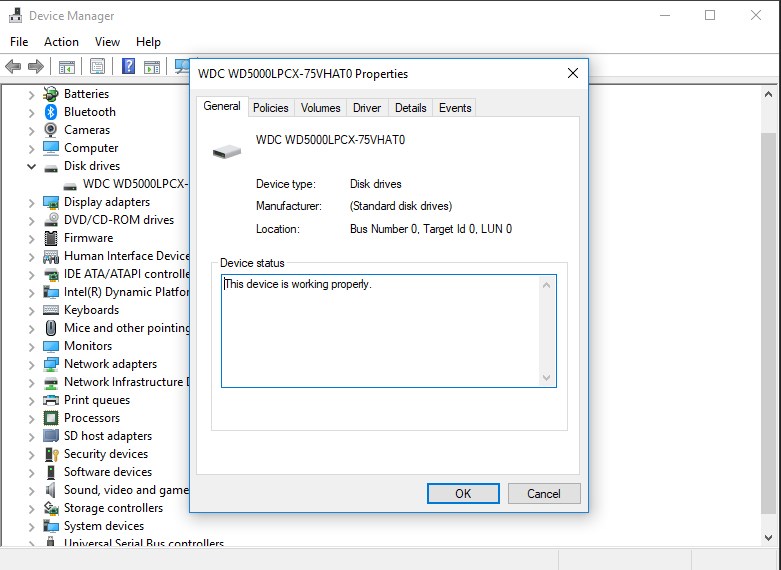781x570 pixels.
Task: Click the Display adapters icon
Action: pyautogui.click(x=51, y=202)
